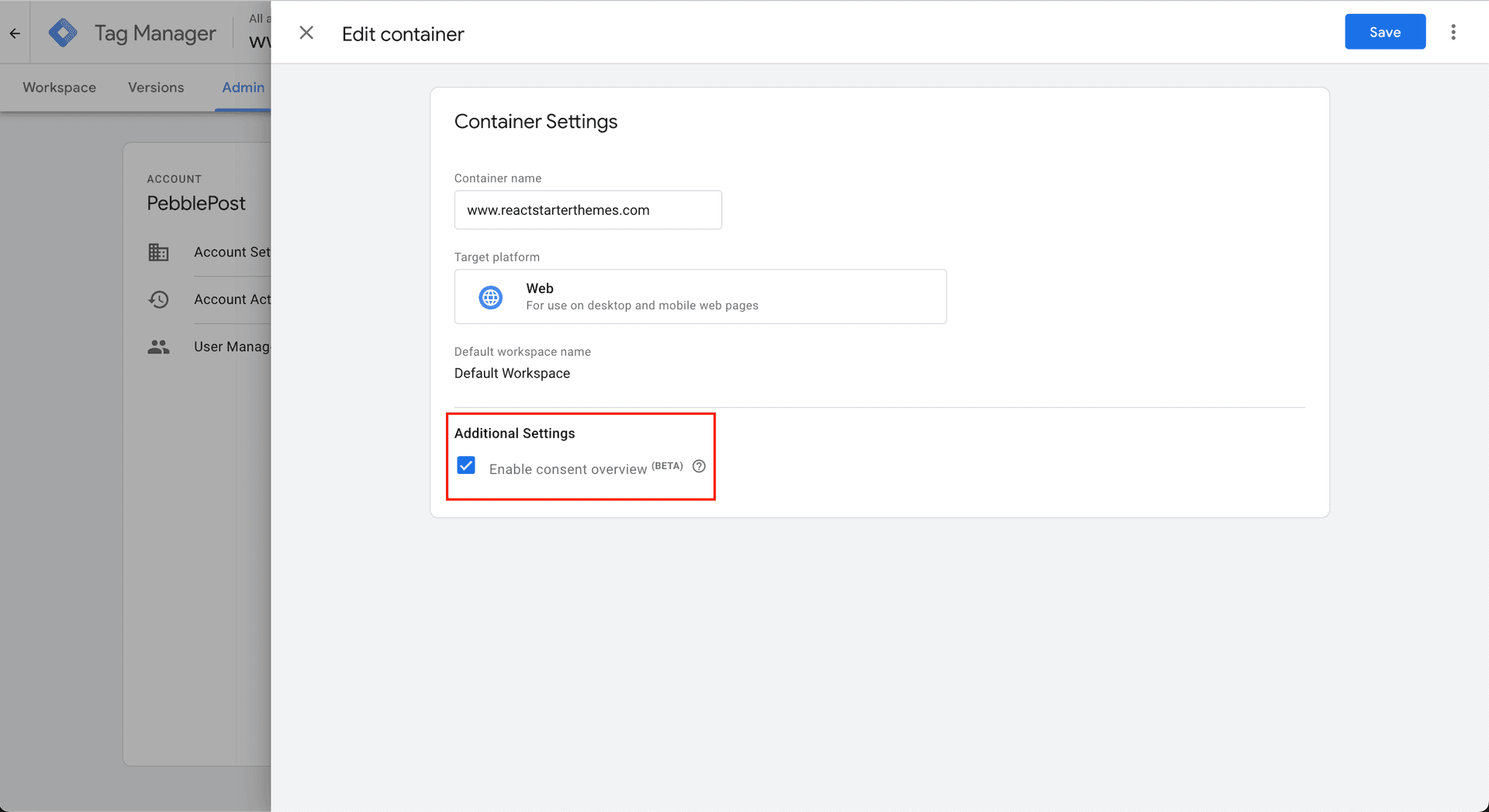Switch to the Versions tab
Screen dimensions: 1489x812
click(x=155, y=87)
